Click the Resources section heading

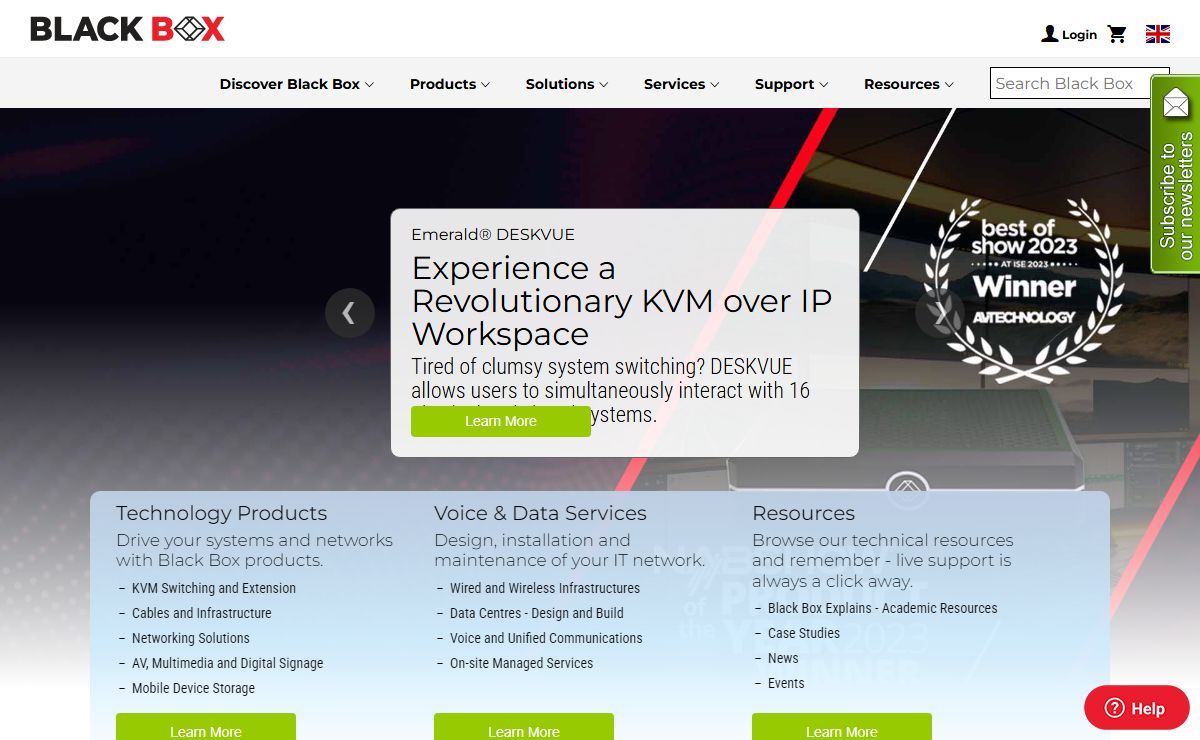[804, 513]
